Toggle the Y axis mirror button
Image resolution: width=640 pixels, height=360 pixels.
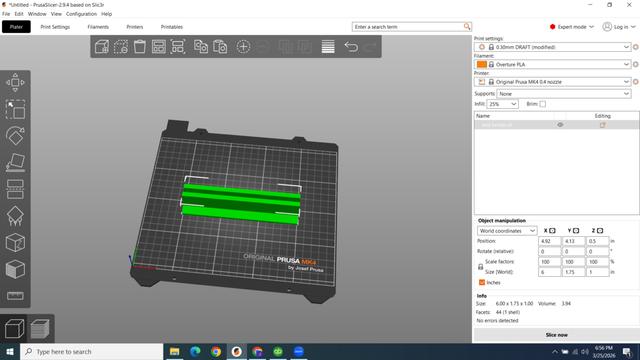click(x=576, y=231)
